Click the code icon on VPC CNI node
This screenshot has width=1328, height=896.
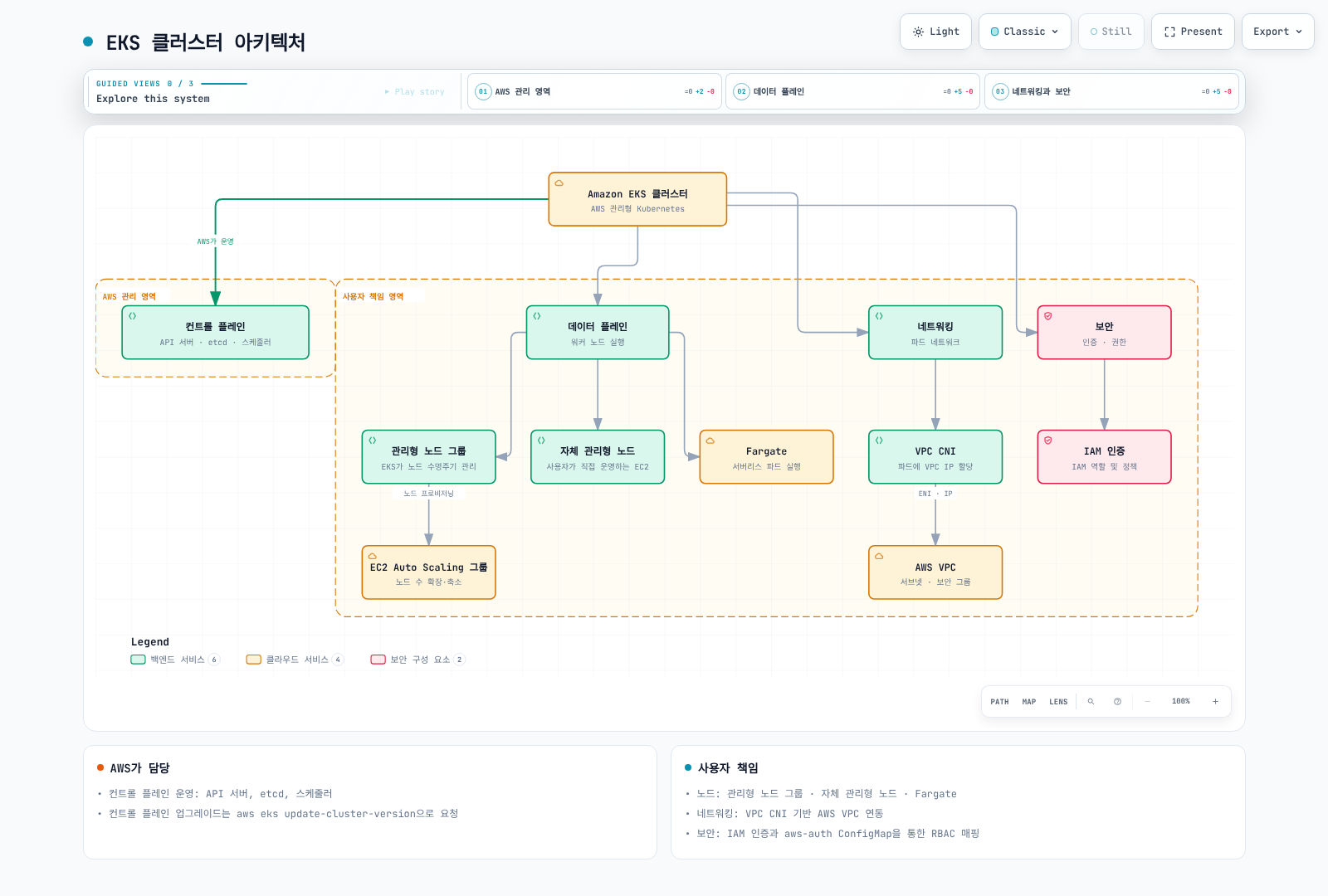(879, 441)
